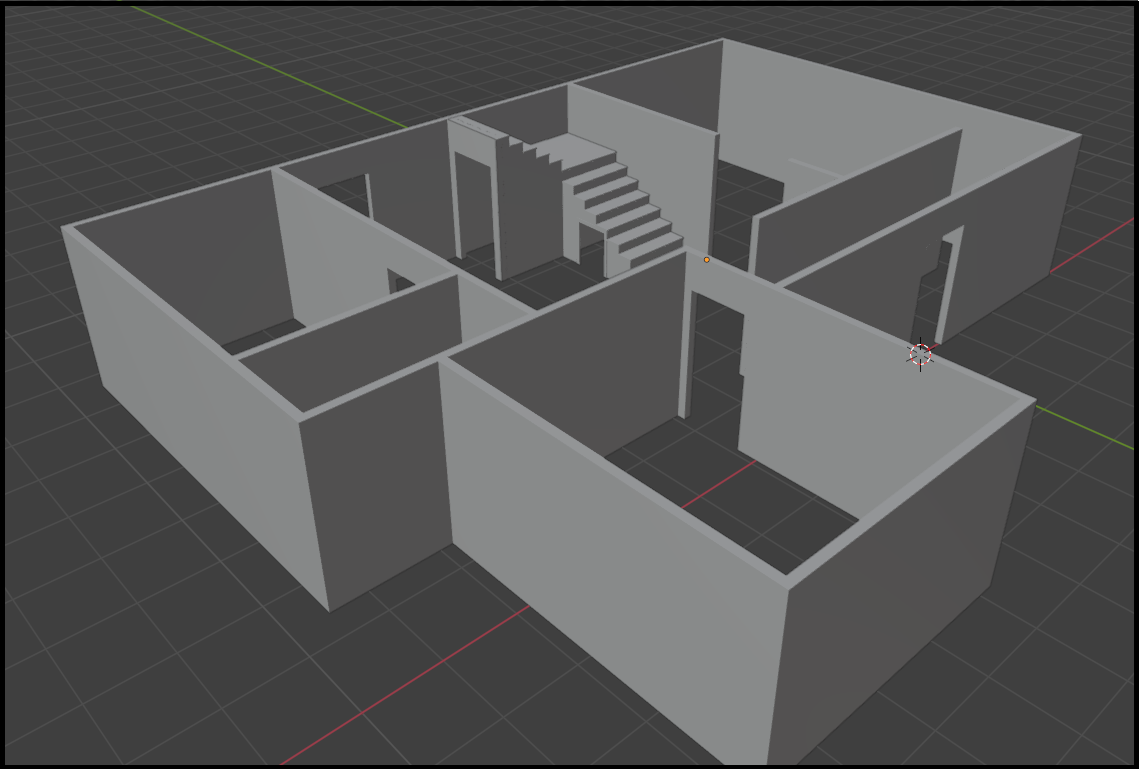
Task: Click the 3D cursor crosshair
Action: [x=920, y=354]
